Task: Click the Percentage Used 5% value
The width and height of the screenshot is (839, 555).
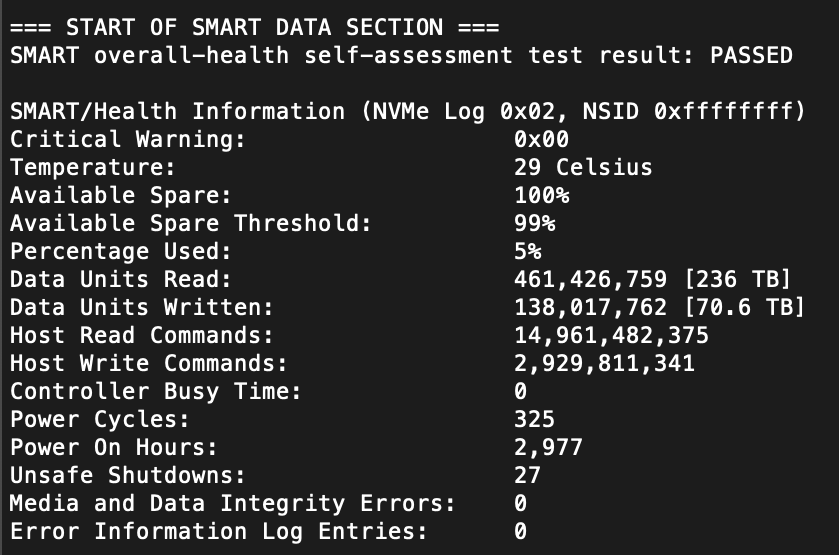Action: pyautogui.click(x=527, y=251)
